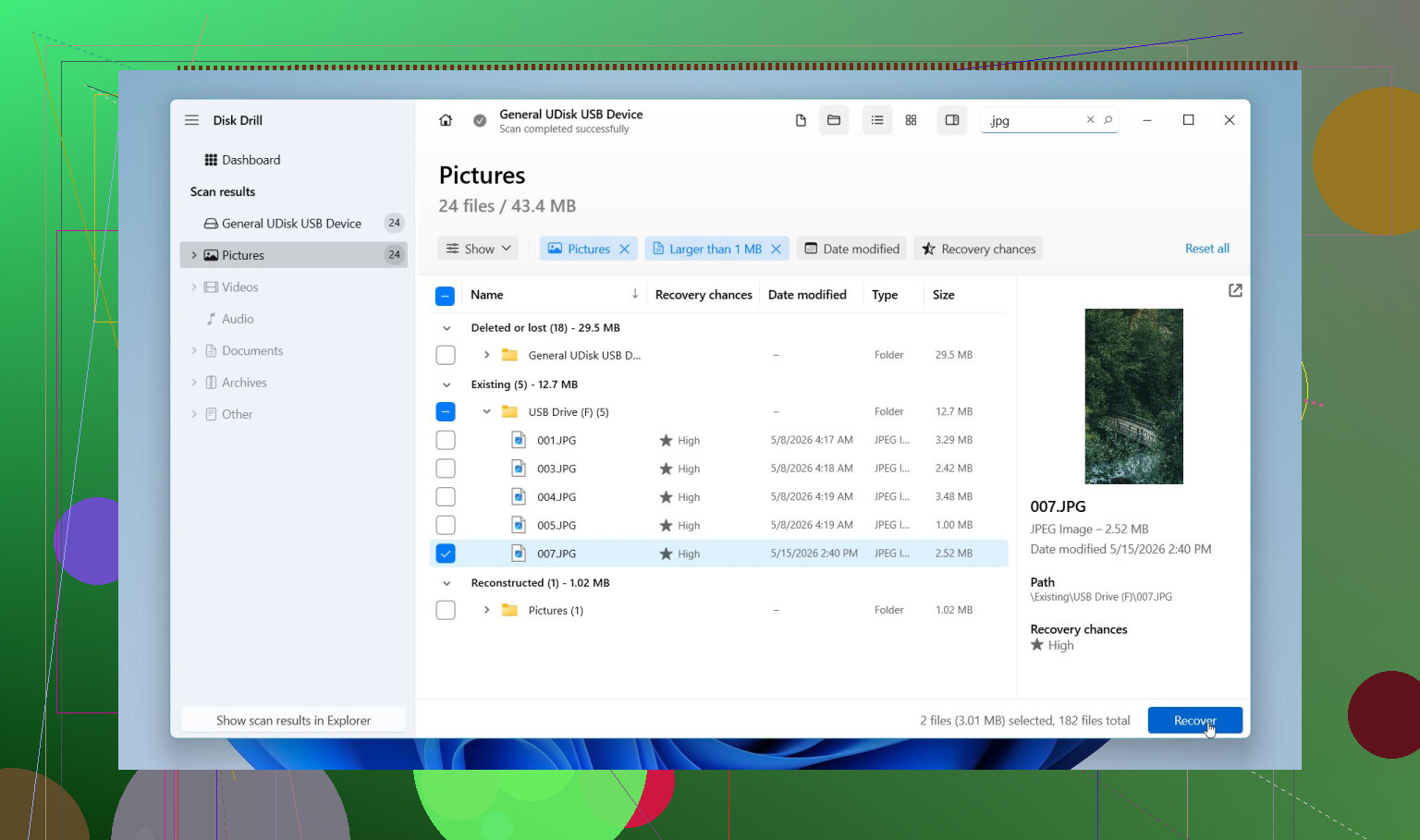
Task: Check the General UDisk USB D... folder checkbox
Action: (x=446, y=355)
